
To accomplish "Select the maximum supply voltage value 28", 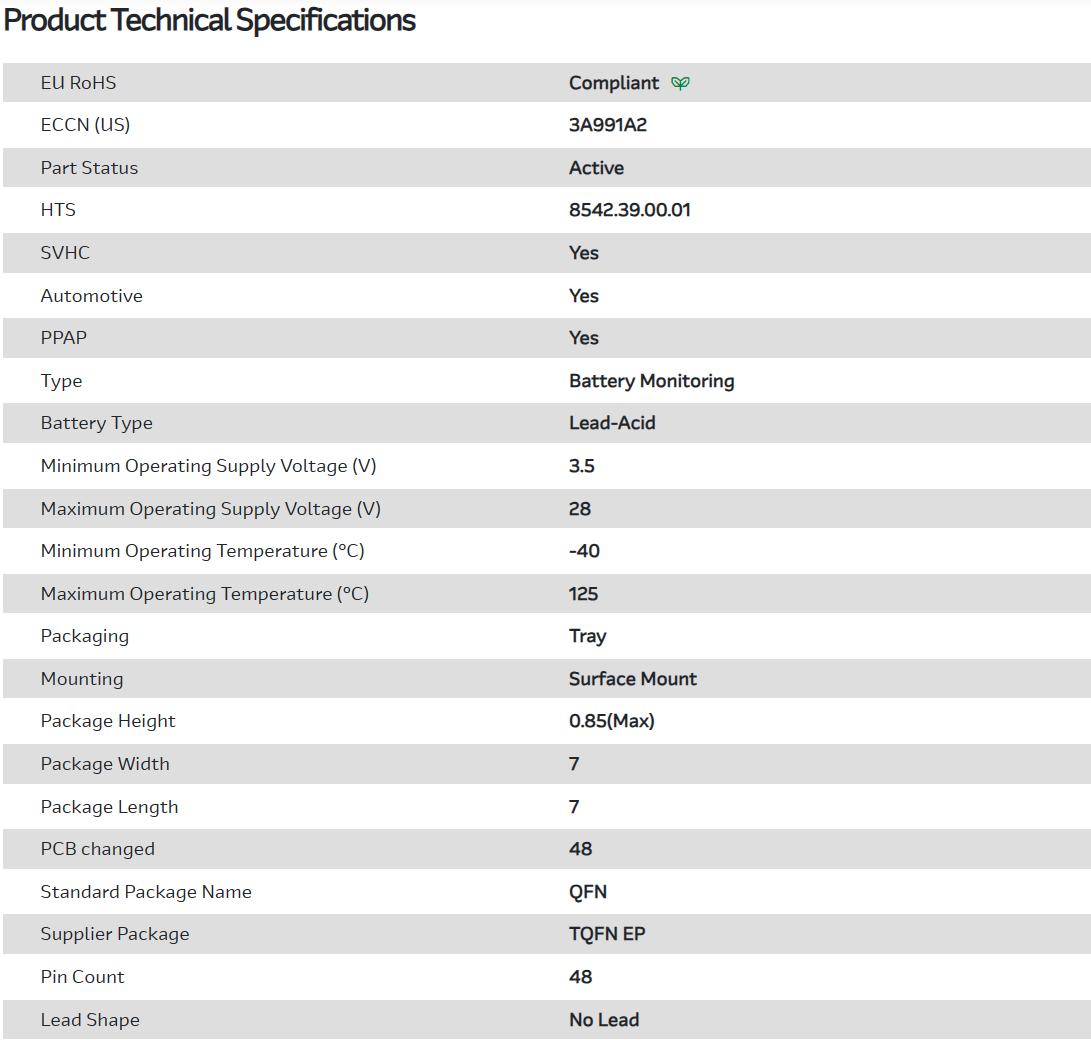I will coord(580,509).
